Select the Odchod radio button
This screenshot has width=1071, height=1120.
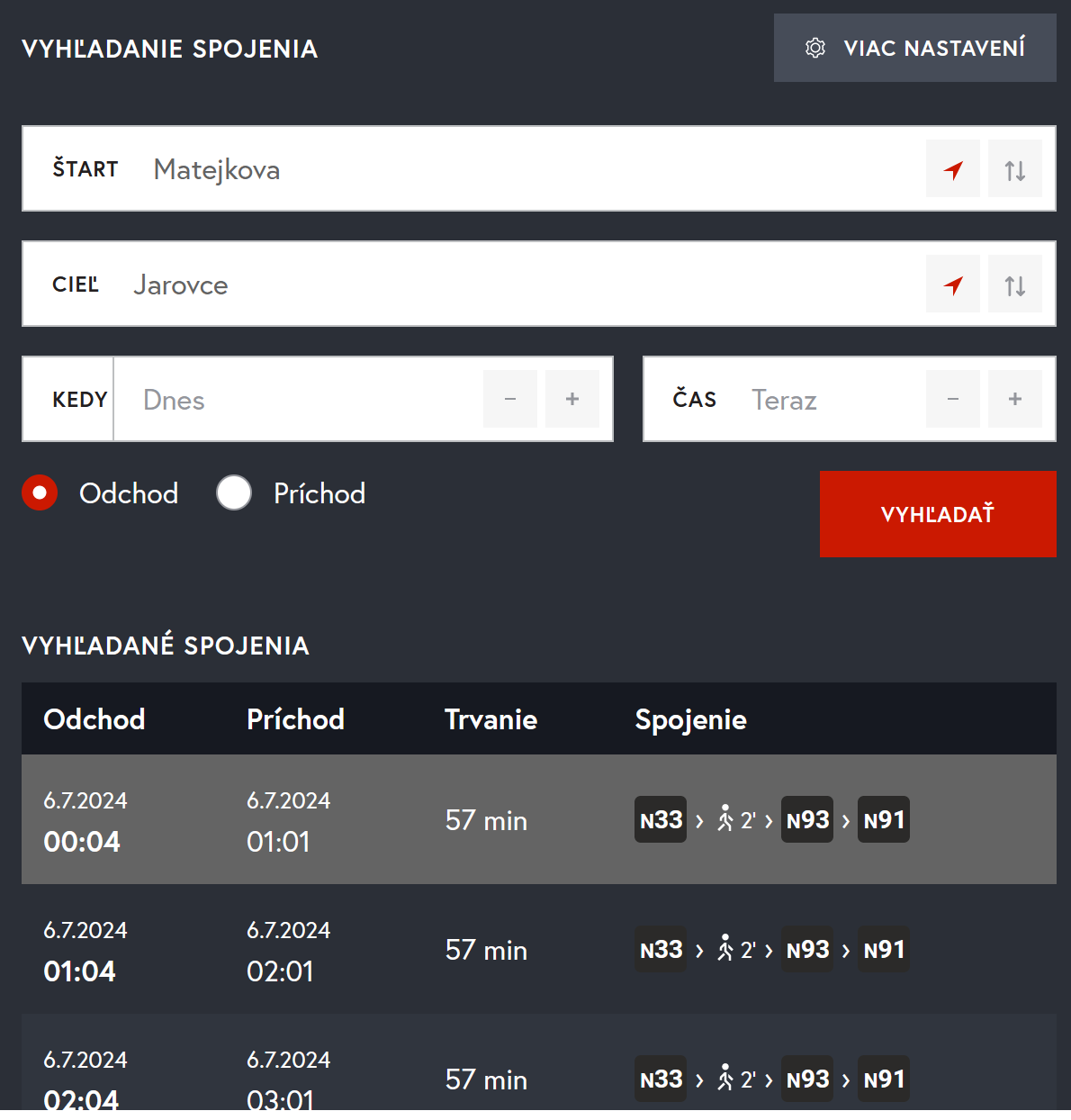(40, 492)
